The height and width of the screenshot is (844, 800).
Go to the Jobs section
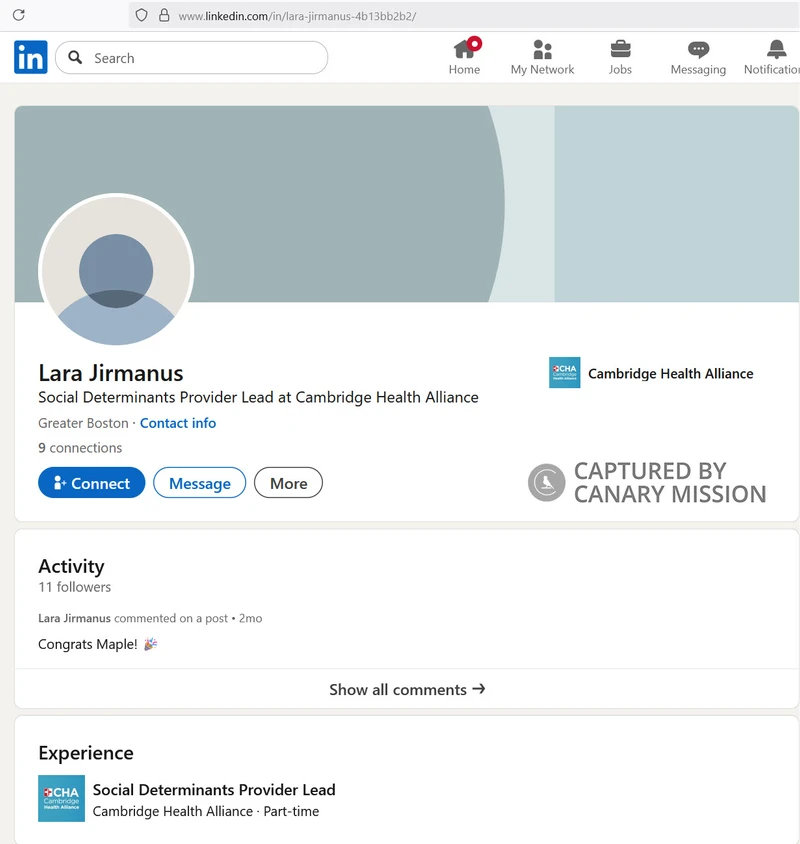[620, 57]
